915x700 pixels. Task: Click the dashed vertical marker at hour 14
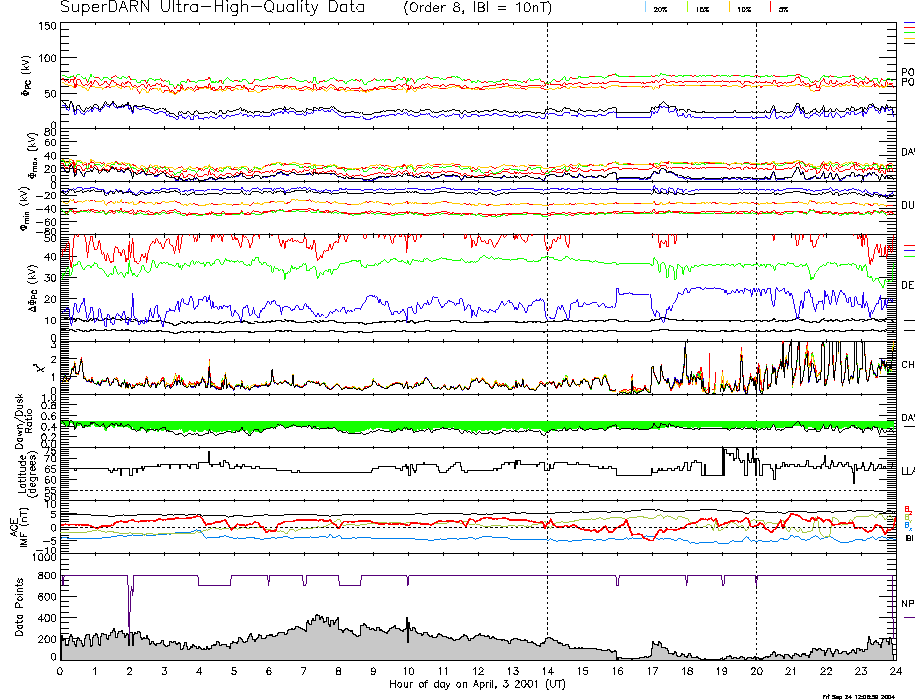click(547, 300)
